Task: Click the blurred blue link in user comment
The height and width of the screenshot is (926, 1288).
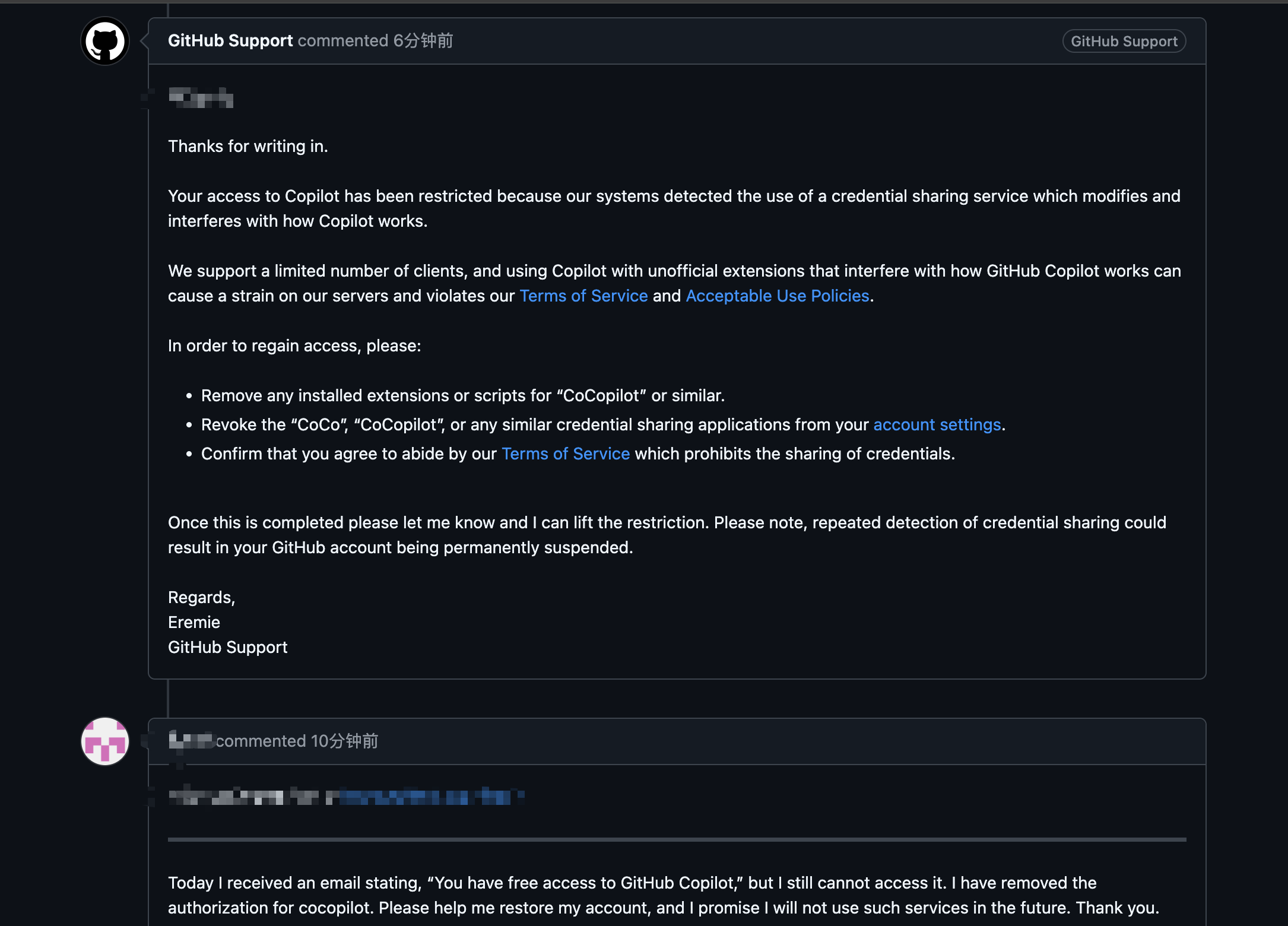Action: point(425,796)
